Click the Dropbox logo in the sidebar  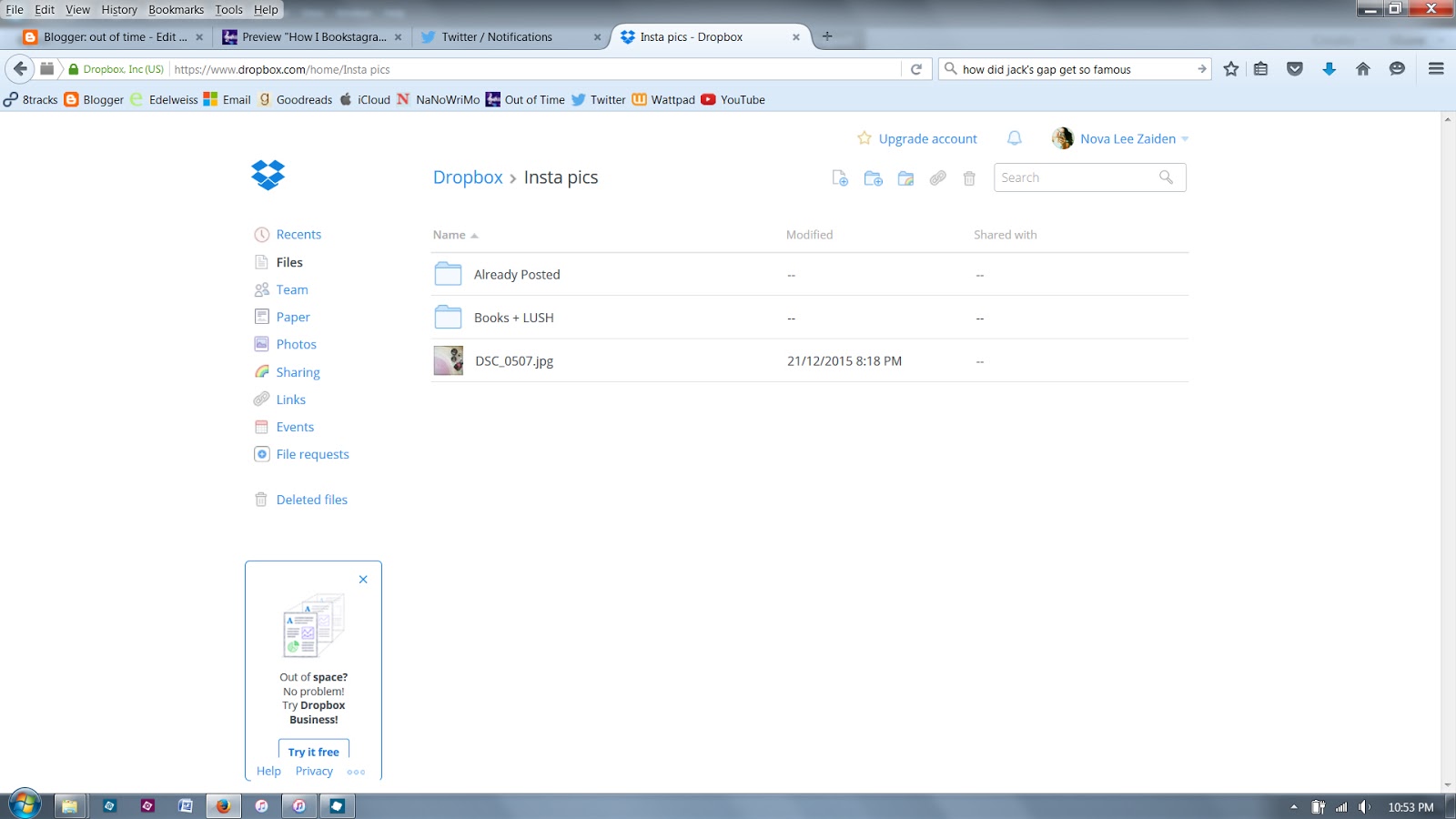268,175
